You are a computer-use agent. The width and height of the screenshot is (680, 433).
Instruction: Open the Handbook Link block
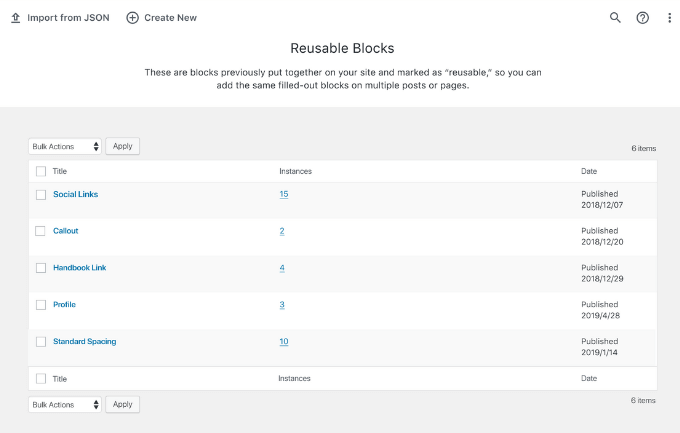(x=79, y=268)
